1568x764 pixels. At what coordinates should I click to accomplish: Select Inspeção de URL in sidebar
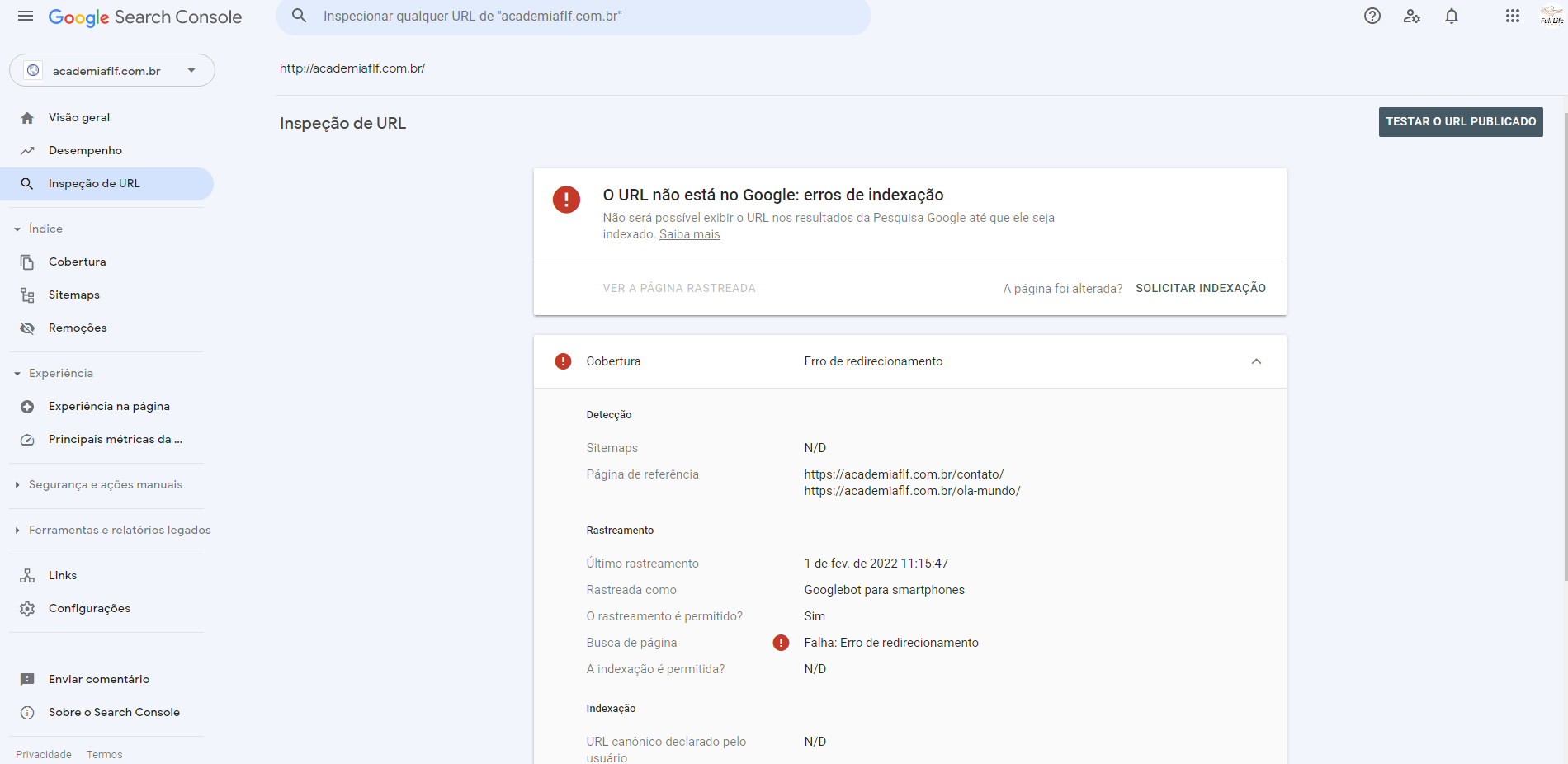point(106,184)
